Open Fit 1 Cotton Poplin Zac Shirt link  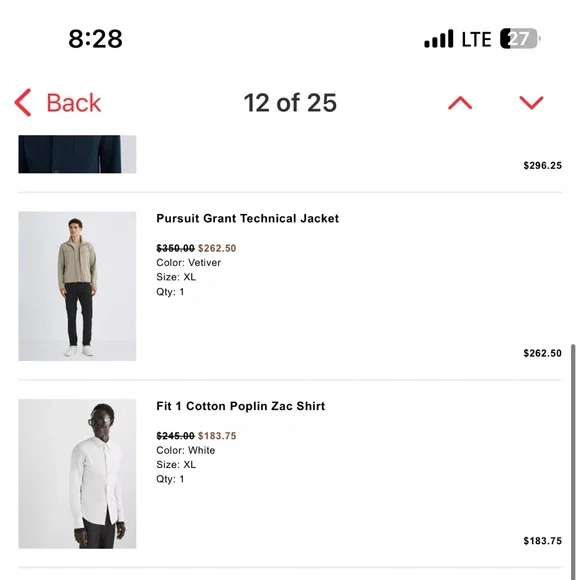[240, 406]
